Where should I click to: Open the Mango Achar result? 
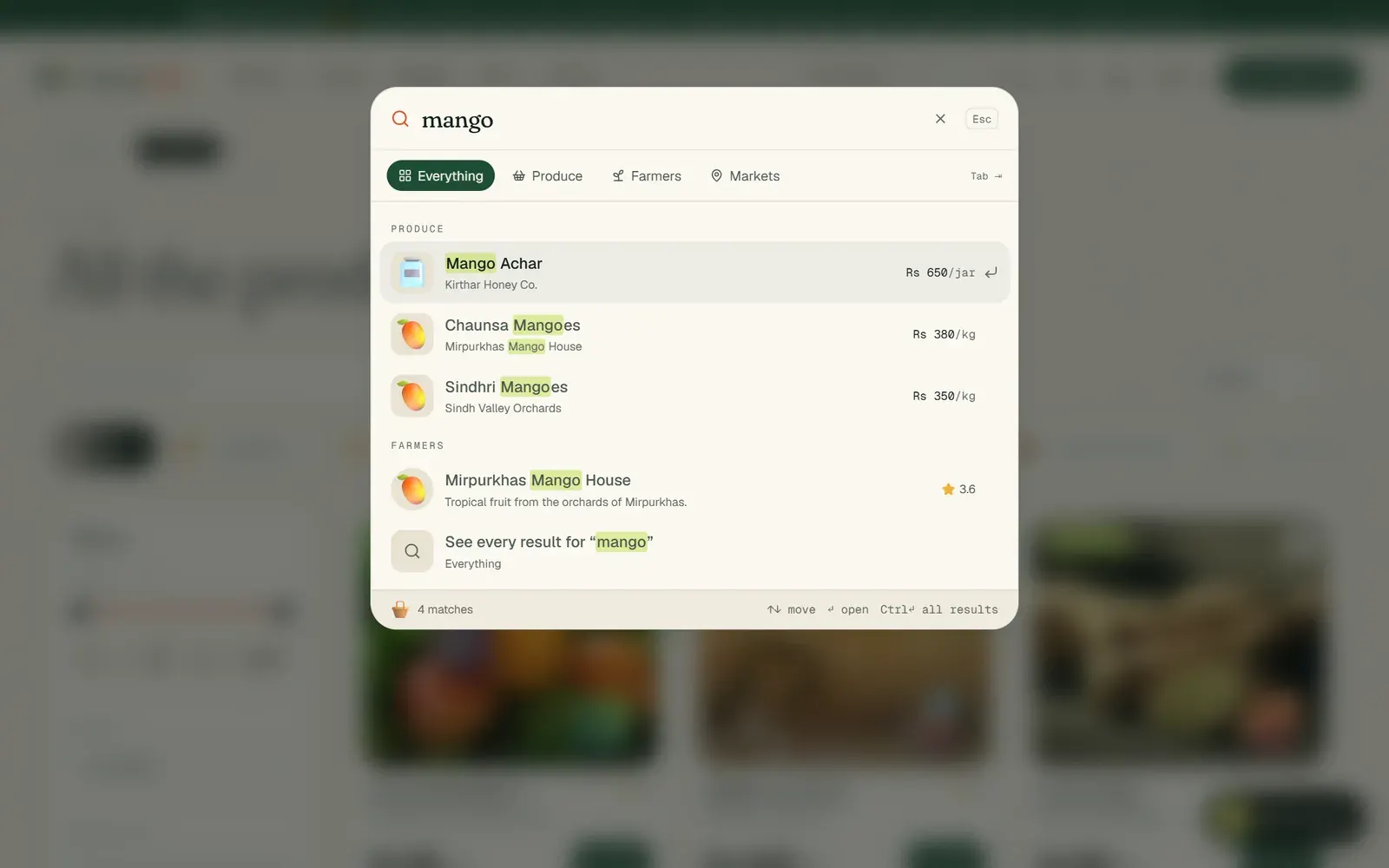click(x=694, y=273)
